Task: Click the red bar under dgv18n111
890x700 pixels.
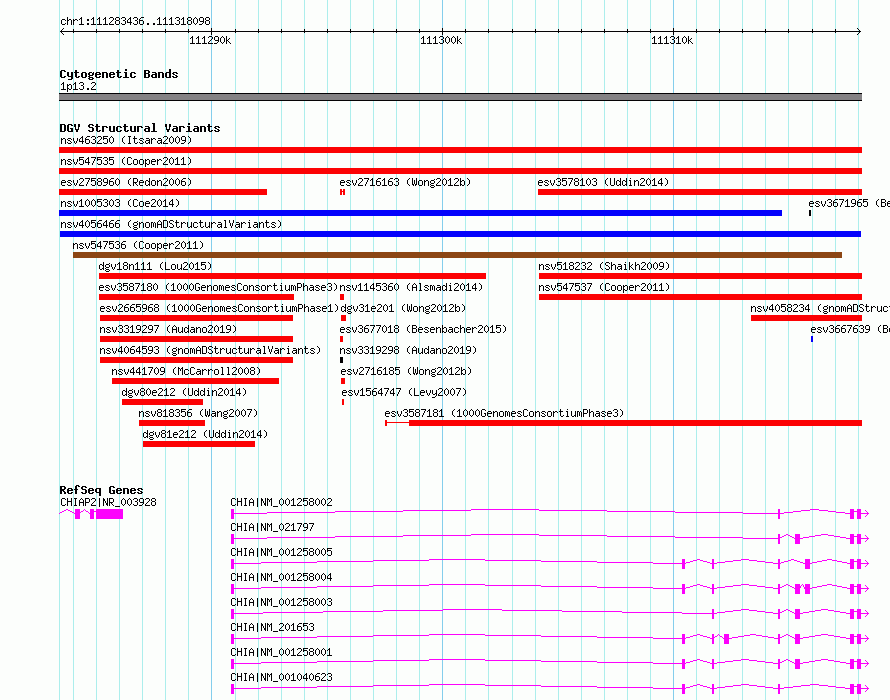Action: coord(292,276)
